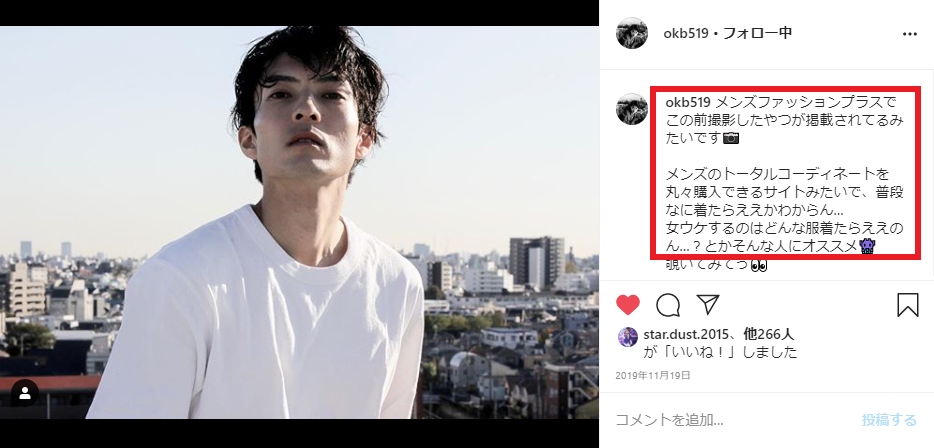This screenshot has width=934, height=448.
Task: Submit comment with 投稿する button
Action: [x=889, y=420]
